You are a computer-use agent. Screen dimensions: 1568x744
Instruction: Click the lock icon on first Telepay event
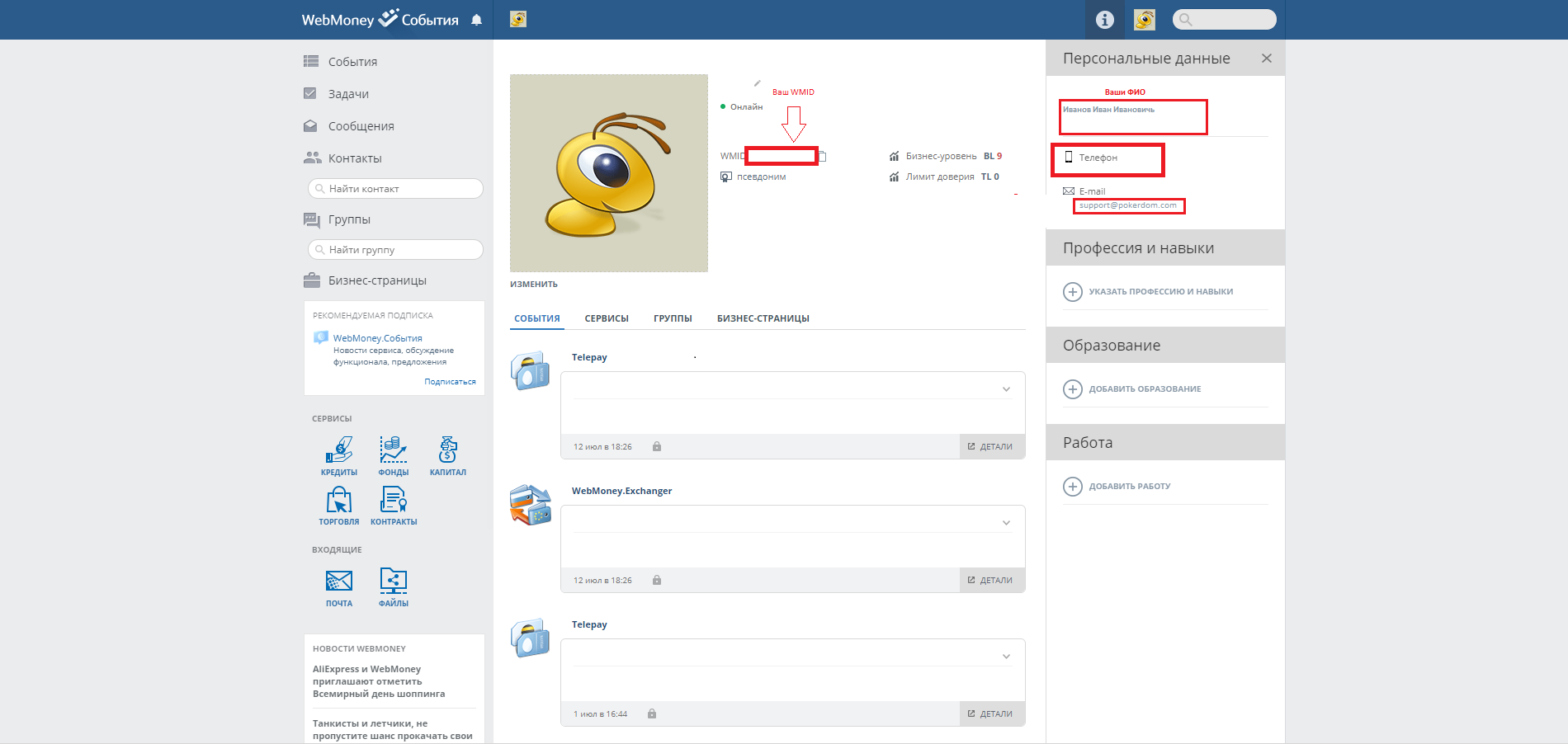pyautogui.click(x=657, y=446)
